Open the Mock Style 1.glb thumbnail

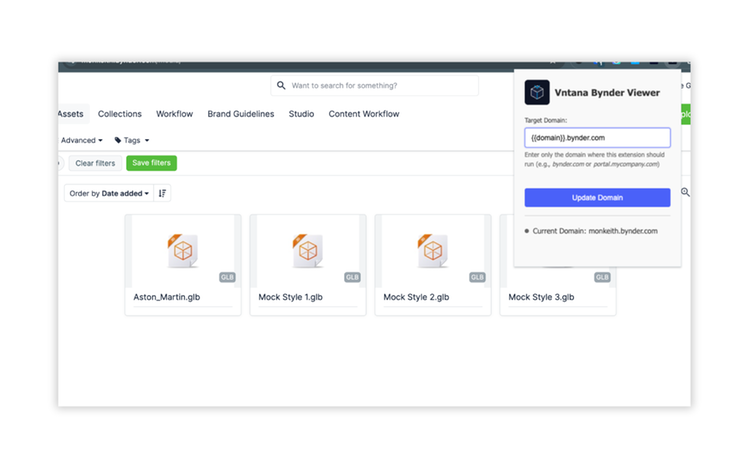tap(308, 251)
